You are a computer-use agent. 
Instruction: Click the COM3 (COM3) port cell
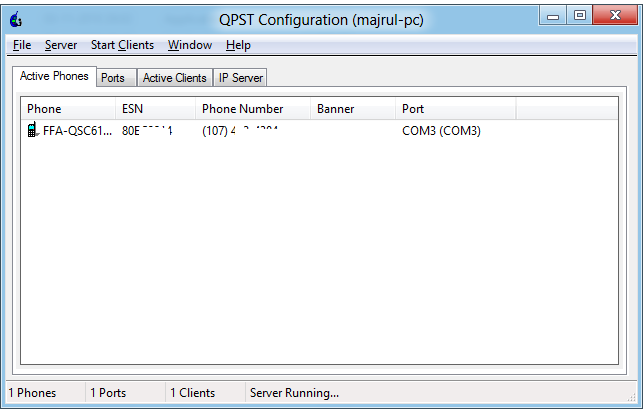coord(441,131)
